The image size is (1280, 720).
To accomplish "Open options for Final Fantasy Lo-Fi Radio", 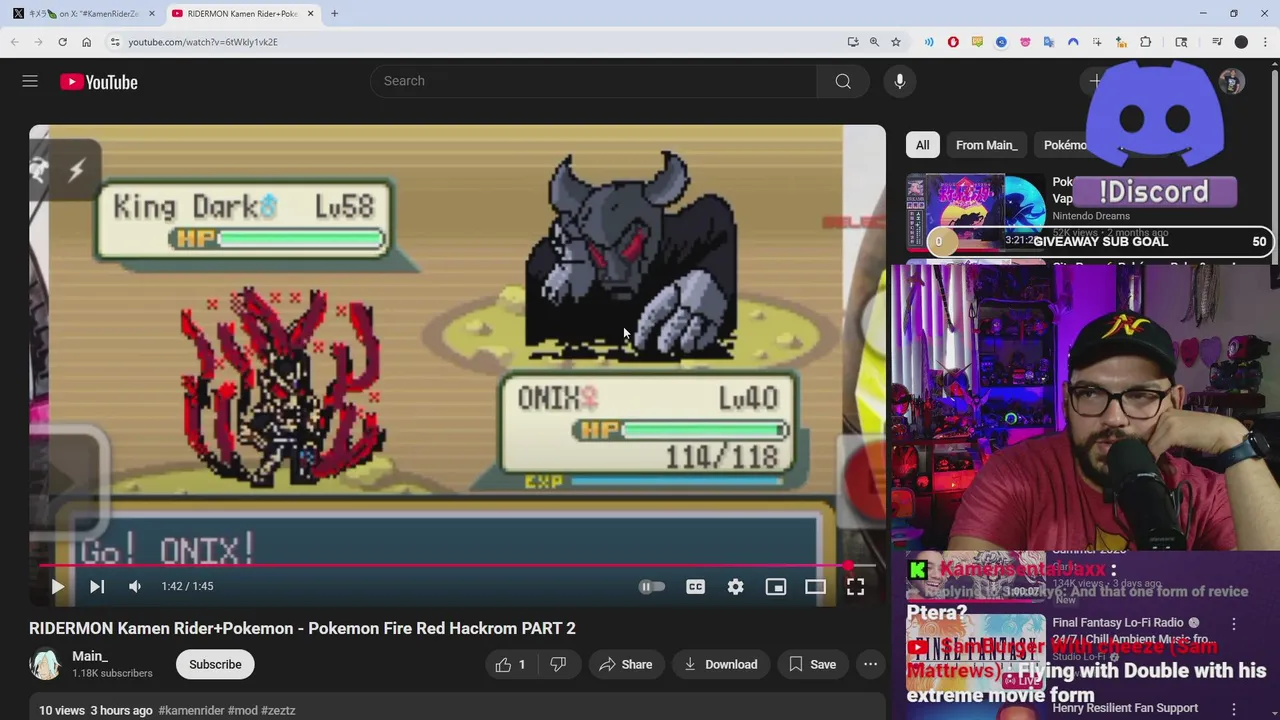I will point(1233,623).
